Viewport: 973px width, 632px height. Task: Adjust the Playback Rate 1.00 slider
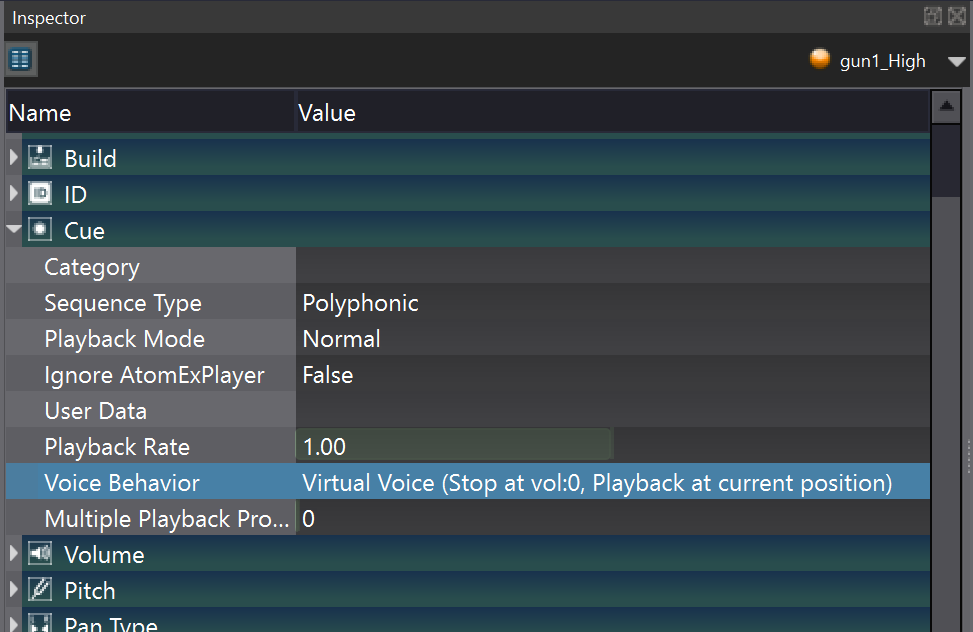click(454, 446)
